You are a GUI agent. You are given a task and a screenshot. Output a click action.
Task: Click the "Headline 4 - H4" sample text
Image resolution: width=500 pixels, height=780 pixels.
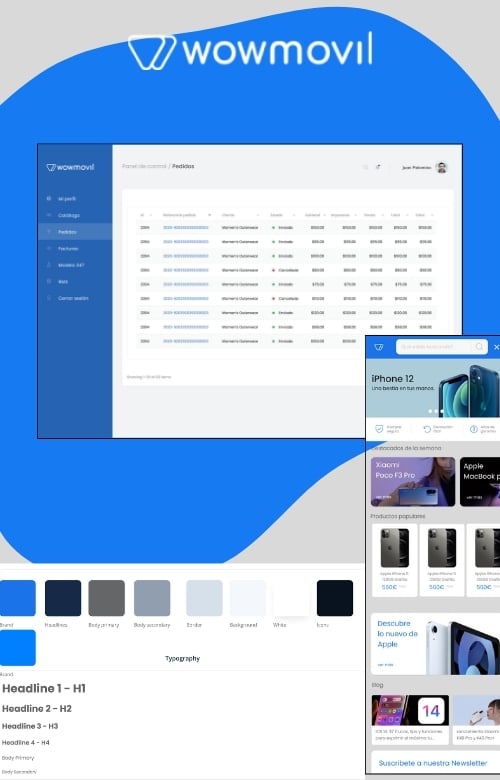pyautogui.click(x=26, y=742)
